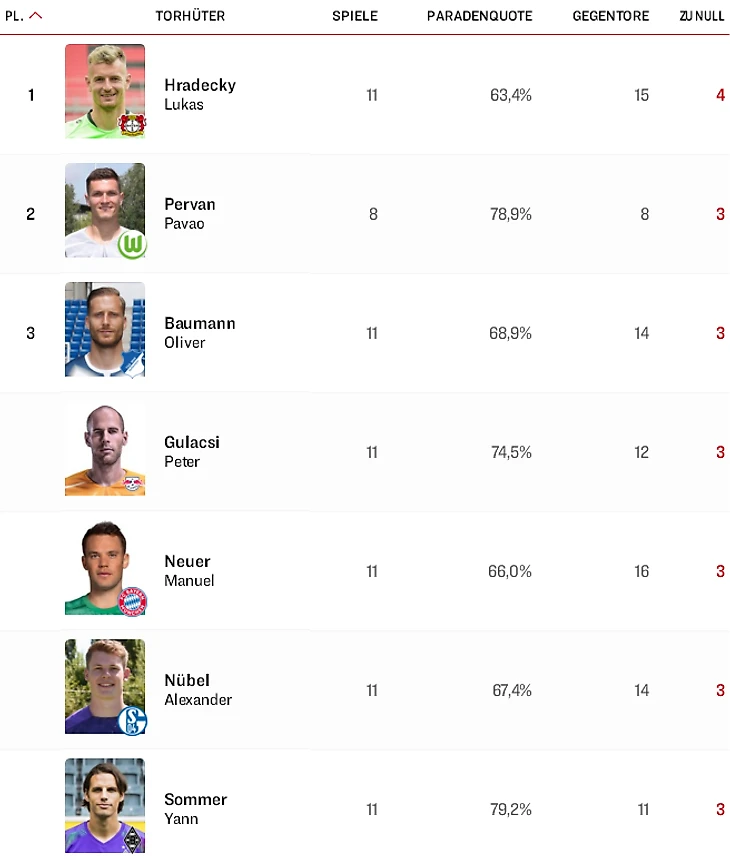Sort by Zu Null column header
Viewport: 730px width, 861px height.
[701, 16]
